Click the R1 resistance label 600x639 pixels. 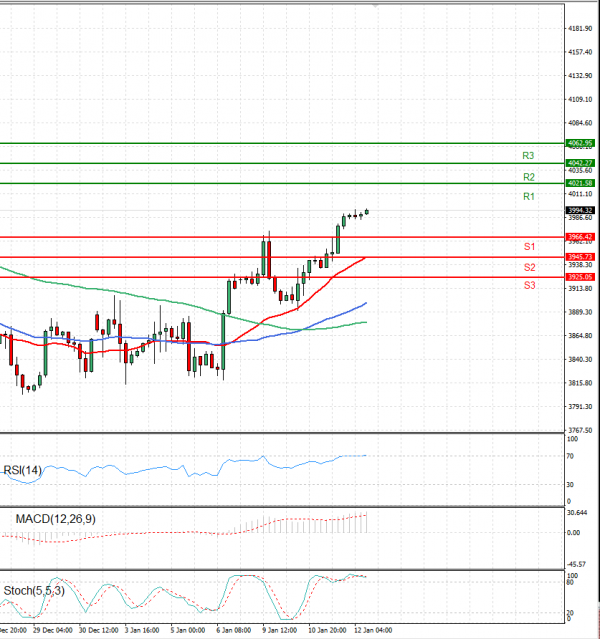(x=529, y=196)
